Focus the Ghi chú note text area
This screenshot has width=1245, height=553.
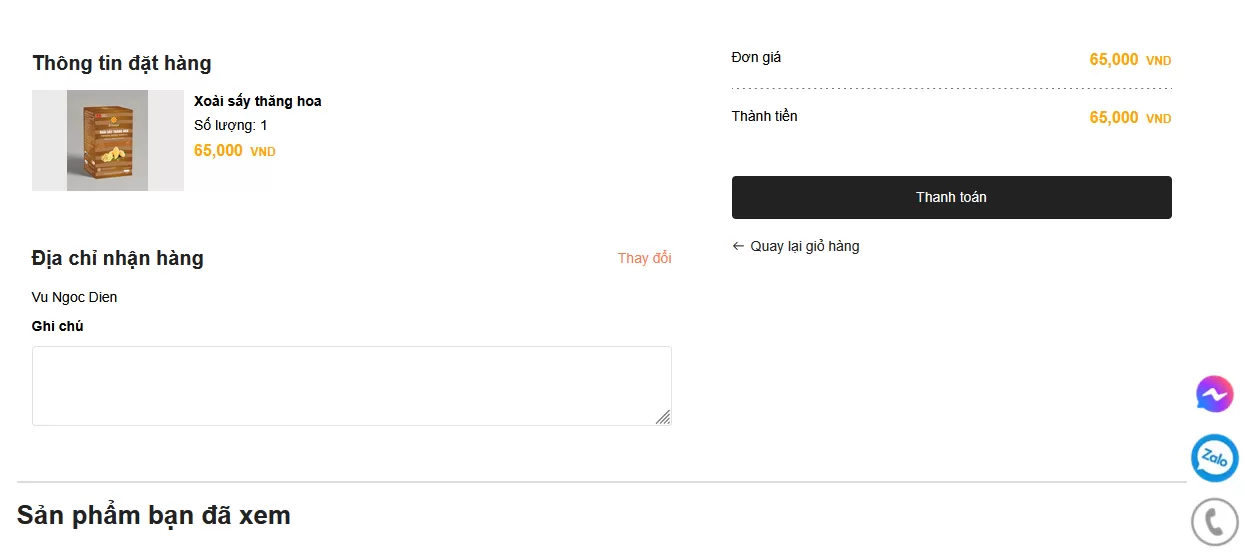click(350, 385)
